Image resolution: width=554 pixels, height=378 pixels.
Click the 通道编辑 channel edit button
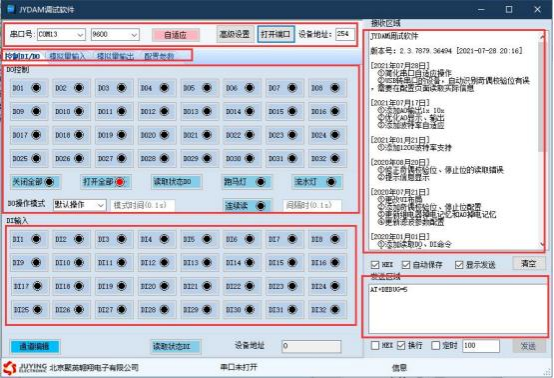[x=35, y=347]
